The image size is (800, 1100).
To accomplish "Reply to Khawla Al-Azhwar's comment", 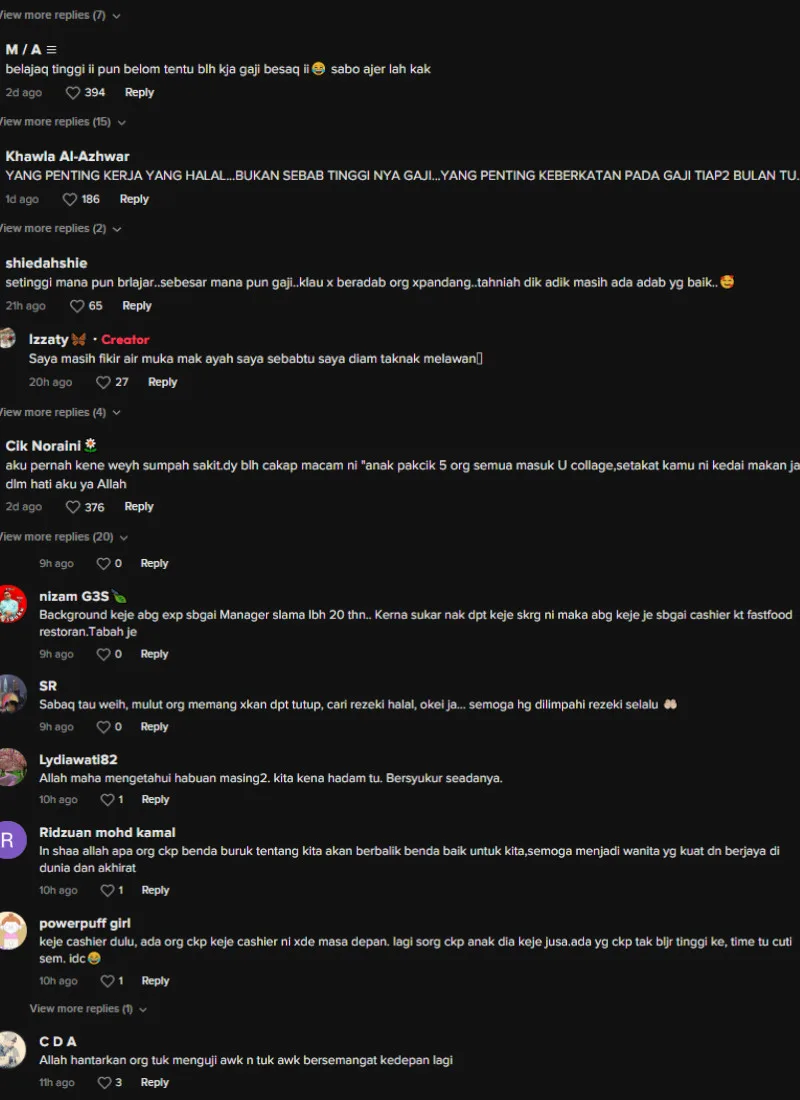I will pos(134,199).
